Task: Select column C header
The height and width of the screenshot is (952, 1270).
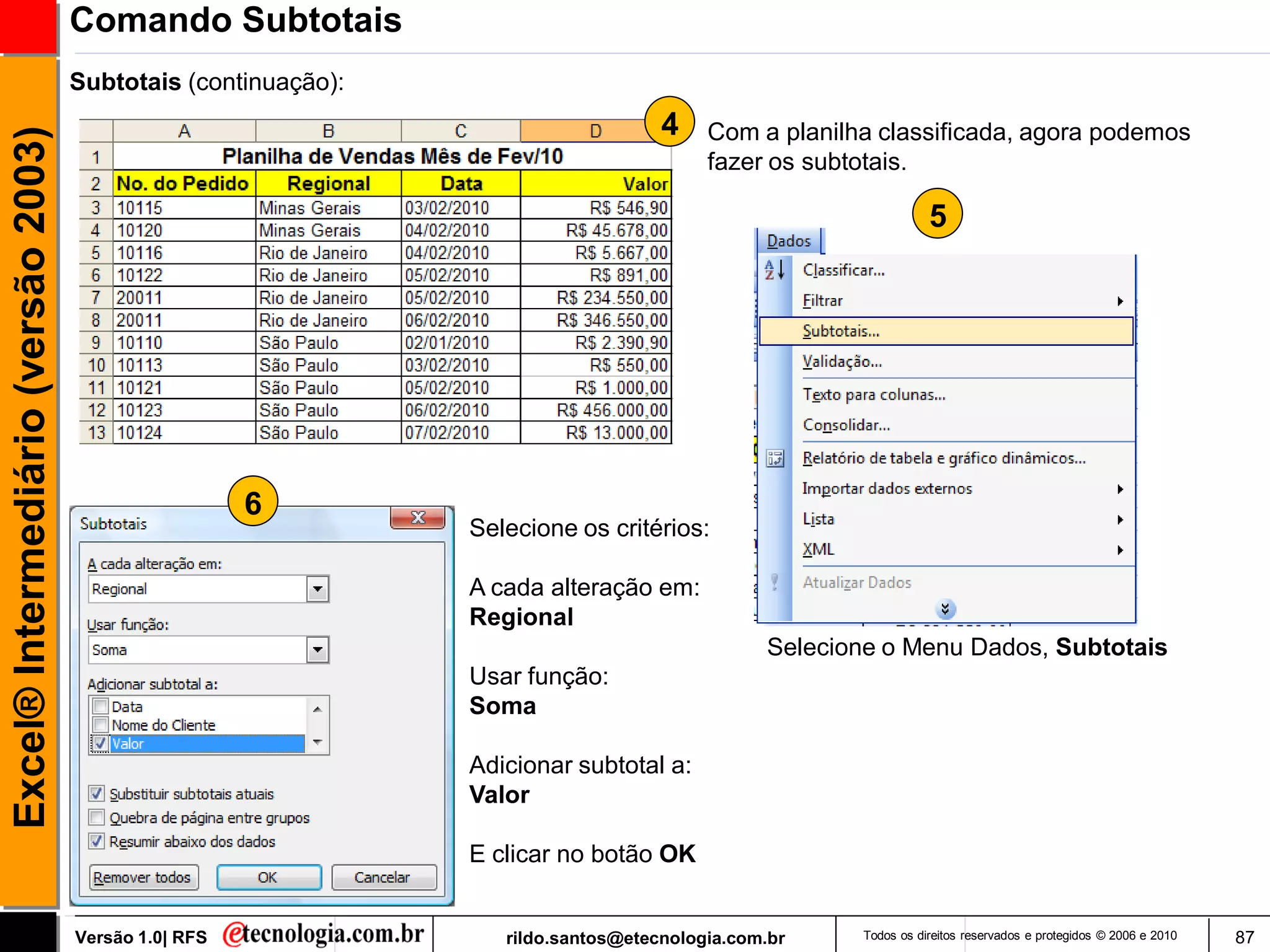Action: (461, 131)
